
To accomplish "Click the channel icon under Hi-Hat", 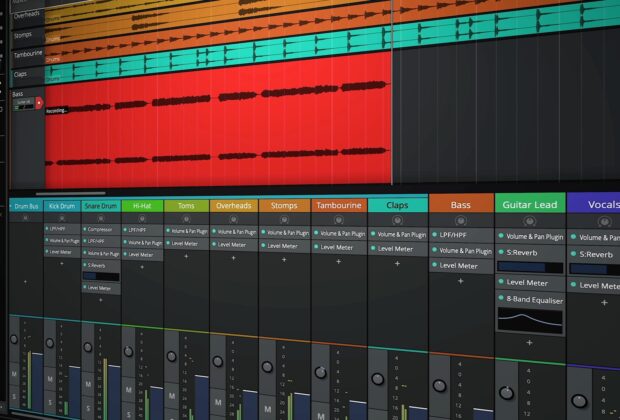I will point(142,219).
